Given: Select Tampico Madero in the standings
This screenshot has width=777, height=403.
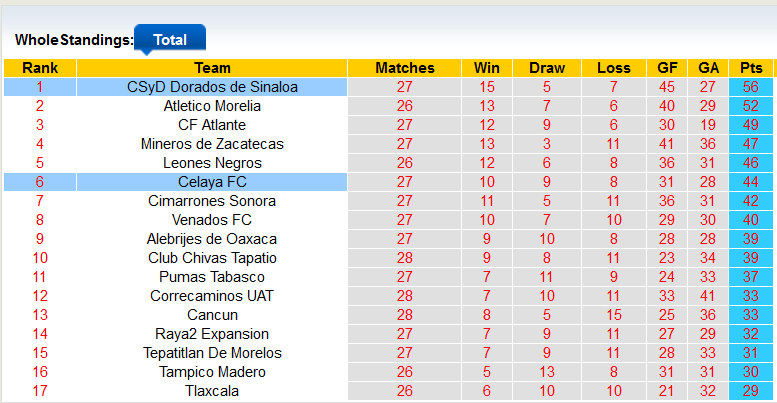Looking at the screenshot, I should pyautogui.click(x=212, y=372).
